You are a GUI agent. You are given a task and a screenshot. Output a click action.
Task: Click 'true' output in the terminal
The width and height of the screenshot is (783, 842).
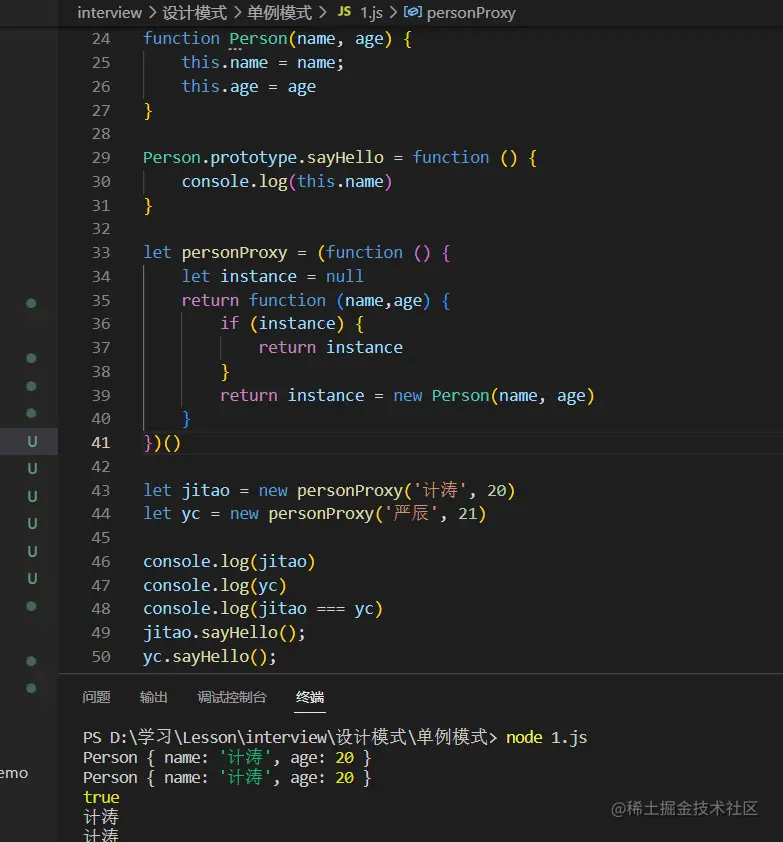click(x=101, y=797)
